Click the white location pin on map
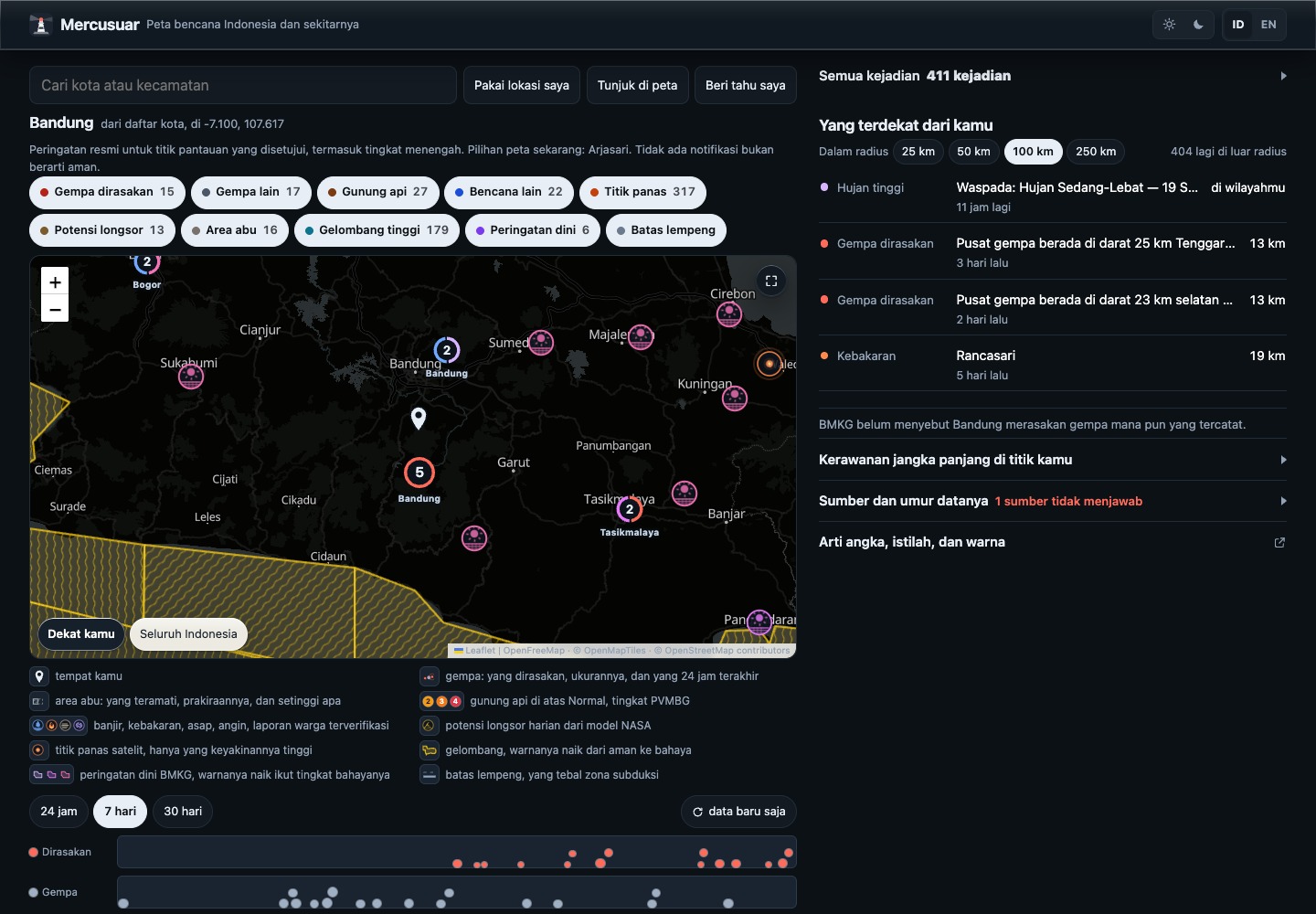The height and width of the screenshot is (914, 1316). [x=419, y=418]
